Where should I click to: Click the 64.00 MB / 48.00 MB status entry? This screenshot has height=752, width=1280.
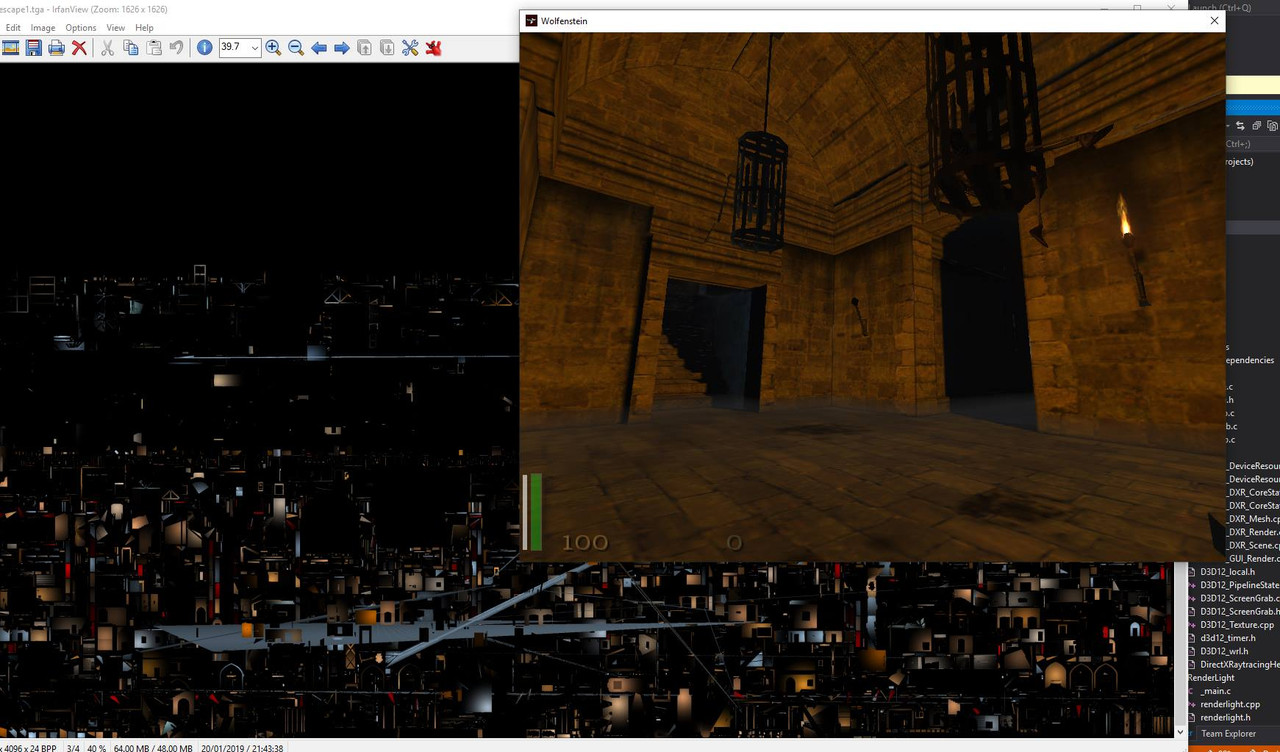tap(153, 748)
